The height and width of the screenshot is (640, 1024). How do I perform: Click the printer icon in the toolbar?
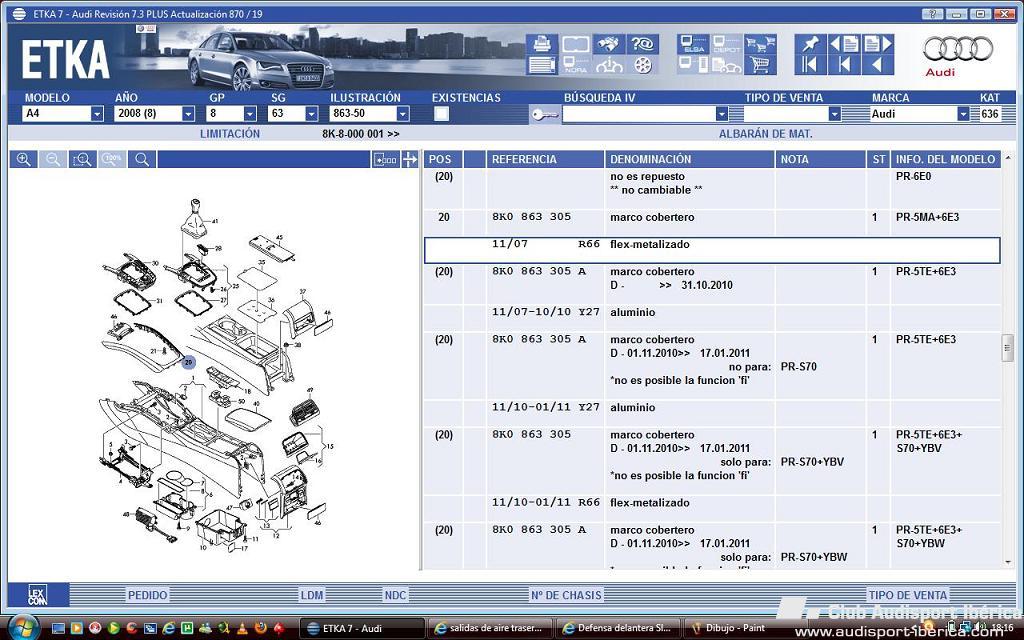[542, 44]
